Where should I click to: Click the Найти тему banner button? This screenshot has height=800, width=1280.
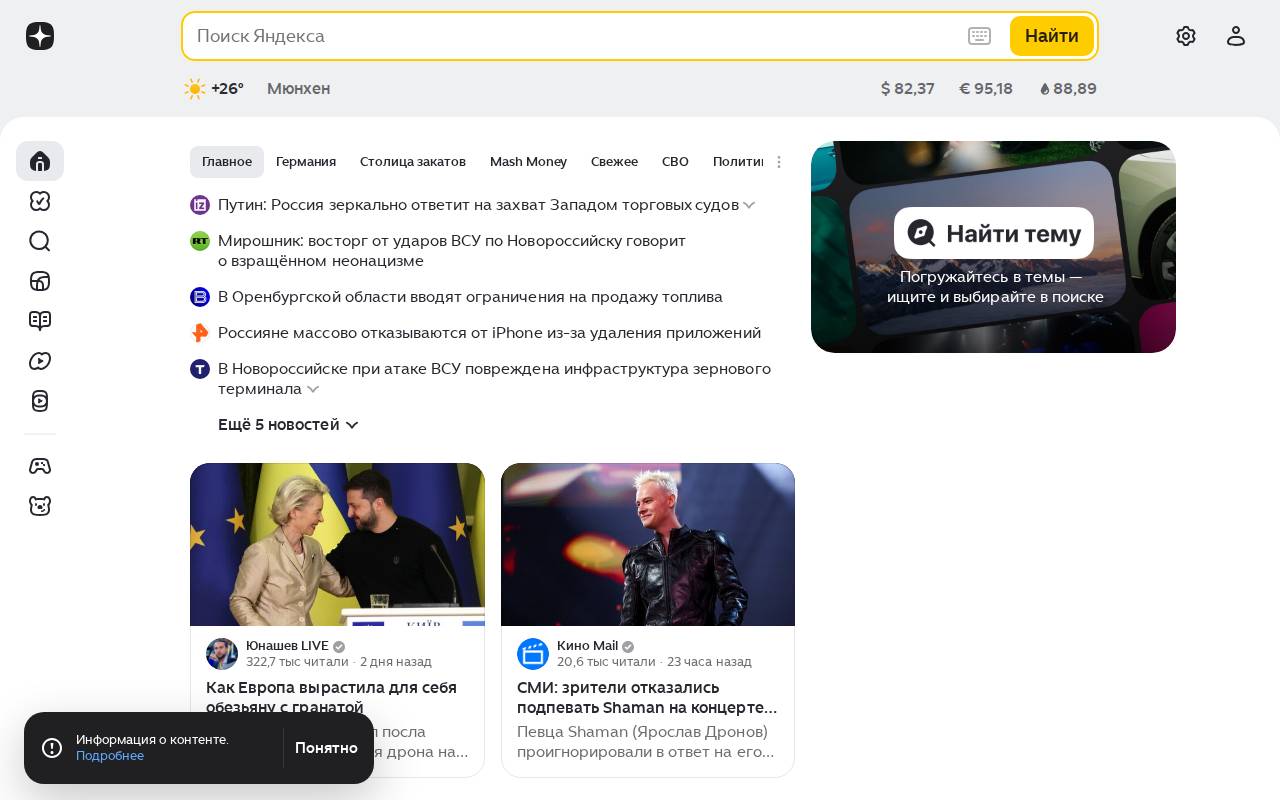coord(994,233)
